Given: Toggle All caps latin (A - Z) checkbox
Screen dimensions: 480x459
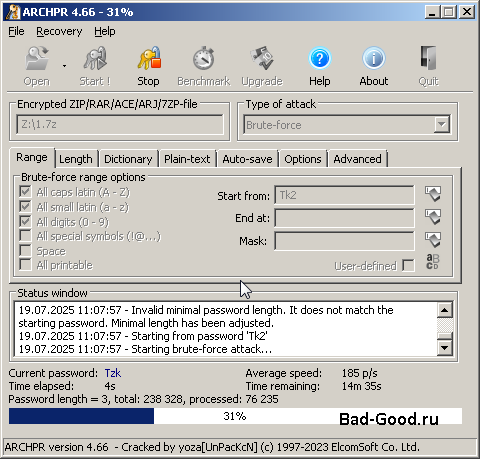Looking at the screenshot, I should pyautogui.click(x=25, y=192).
